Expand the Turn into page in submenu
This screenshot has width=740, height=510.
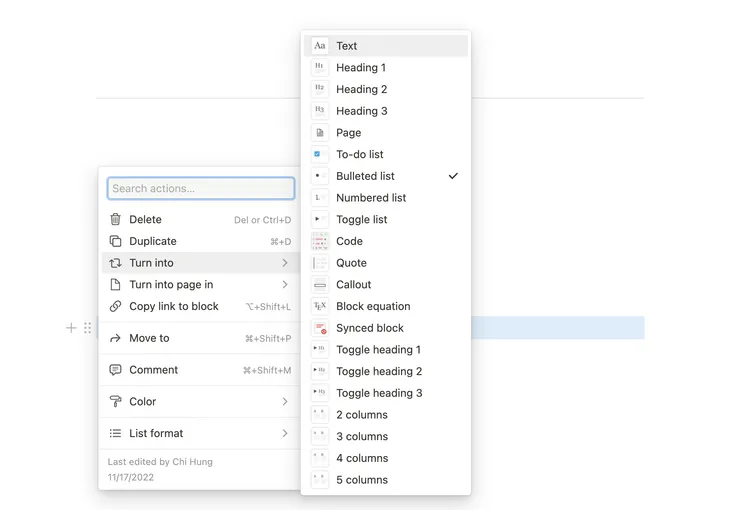(x=285, y=285)
